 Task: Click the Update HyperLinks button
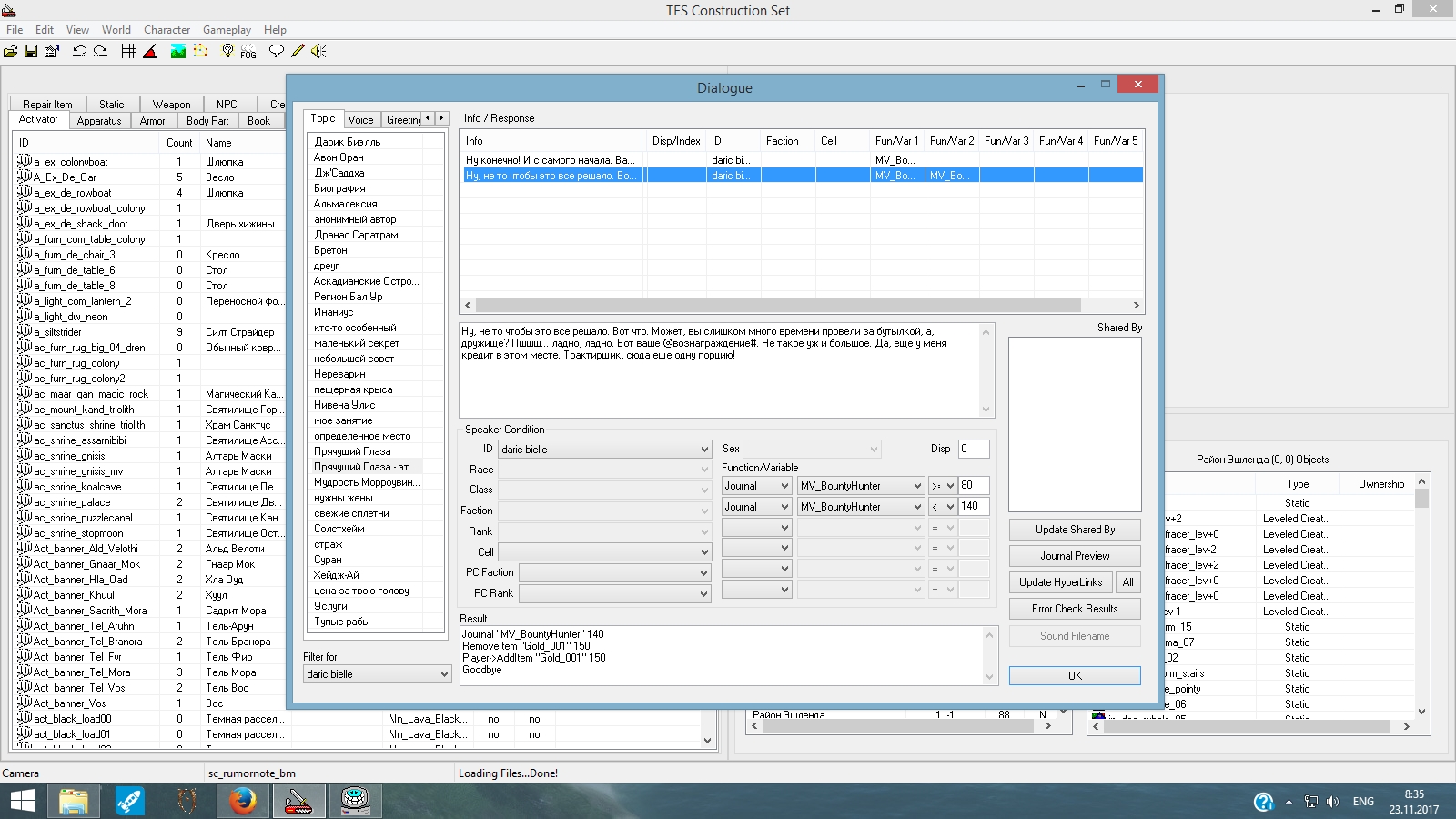click(x=1060, y=582)
